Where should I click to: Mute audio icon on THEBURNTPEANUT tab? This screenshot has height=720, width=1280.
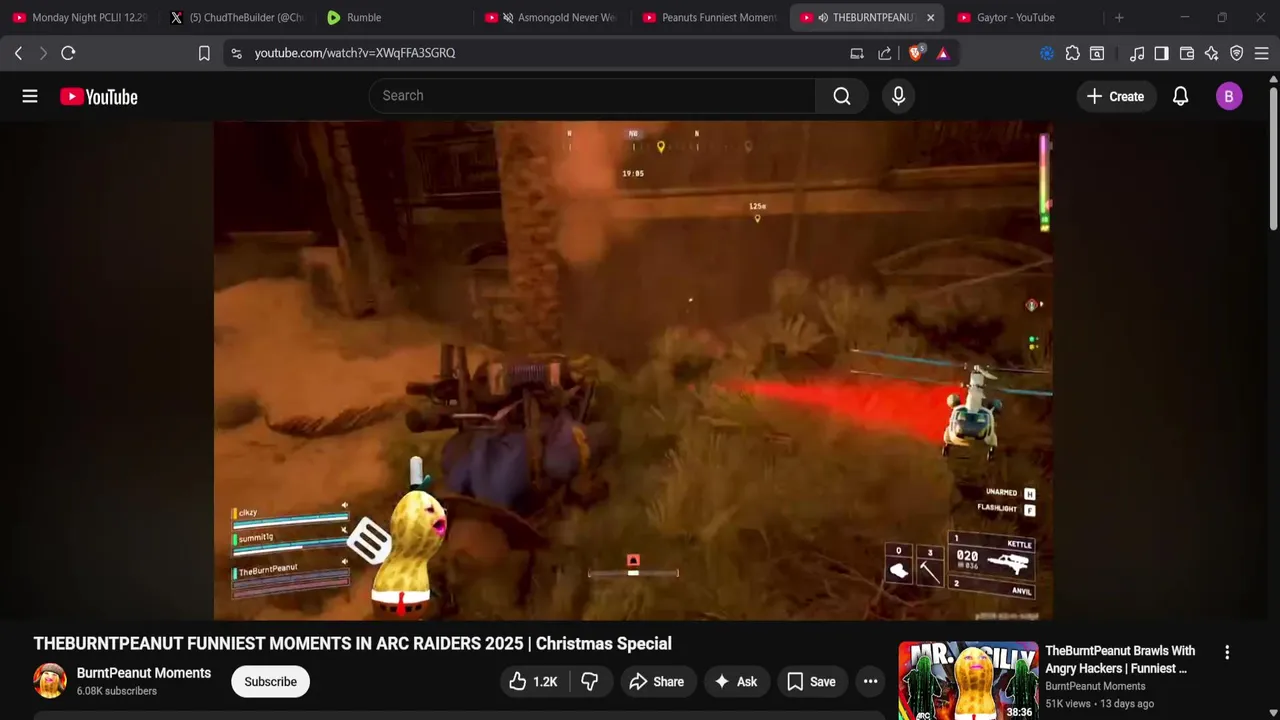[x=823, y=17]
